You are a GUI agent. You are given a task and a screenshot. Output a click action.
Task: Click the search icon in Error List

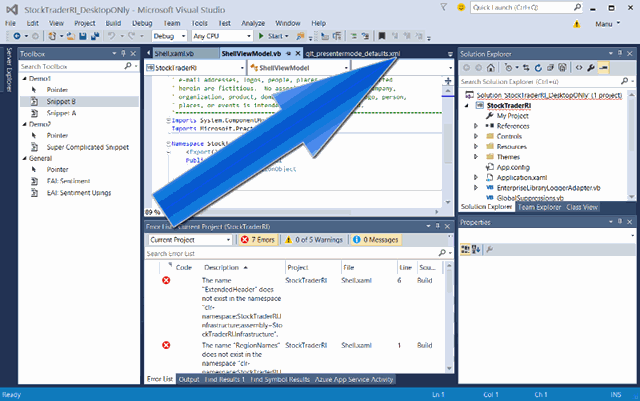click(442, 253)
